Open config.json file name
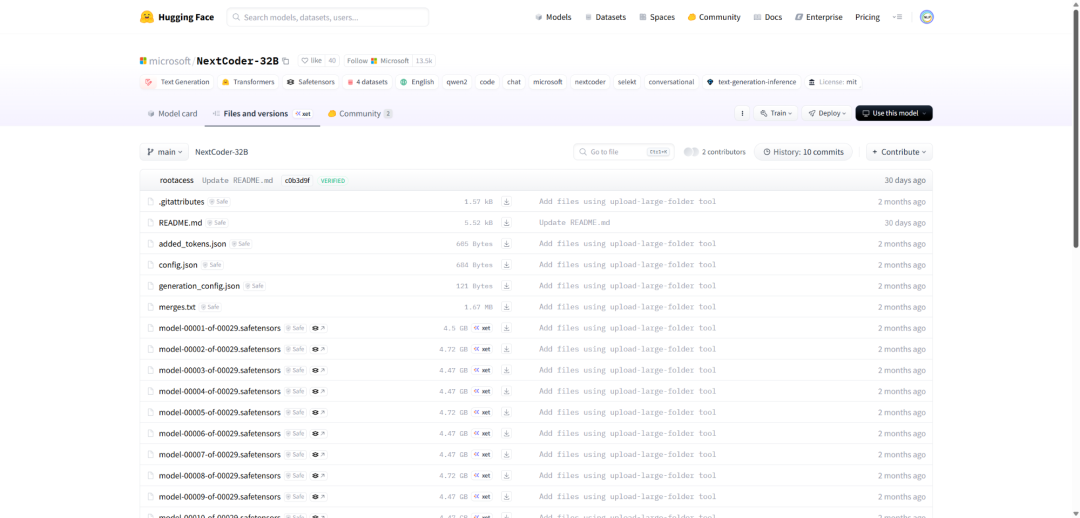 [x=178, y=265]
